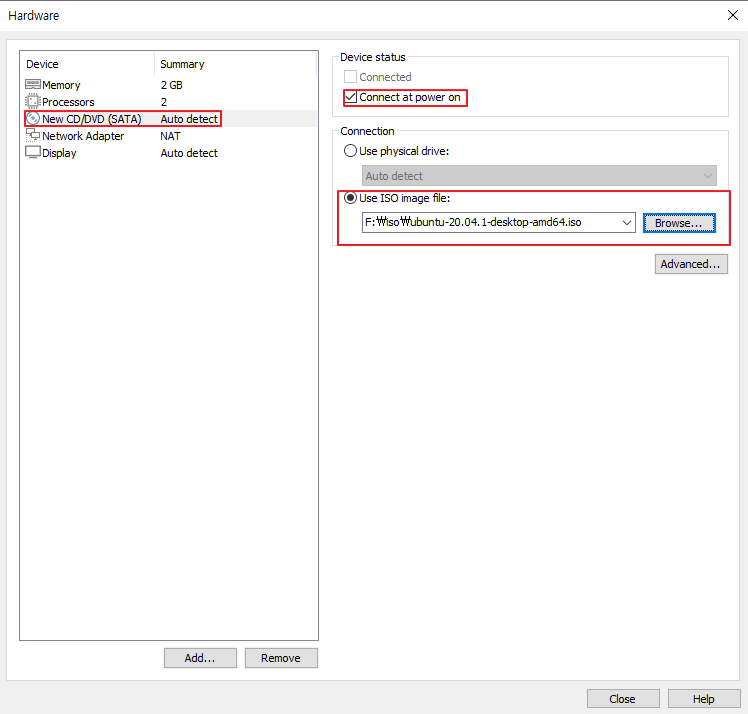Remove the selected device
Viewport: 748px width, 714px height.
click(x=281, y=658)
